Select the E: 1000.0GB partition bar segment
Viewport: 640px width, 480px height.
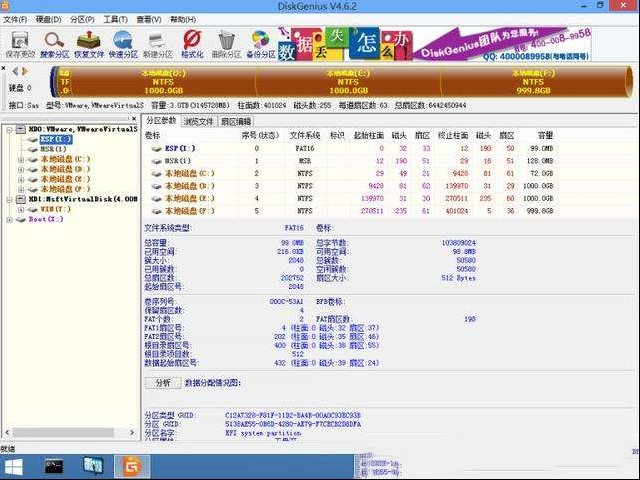(348, 82)
